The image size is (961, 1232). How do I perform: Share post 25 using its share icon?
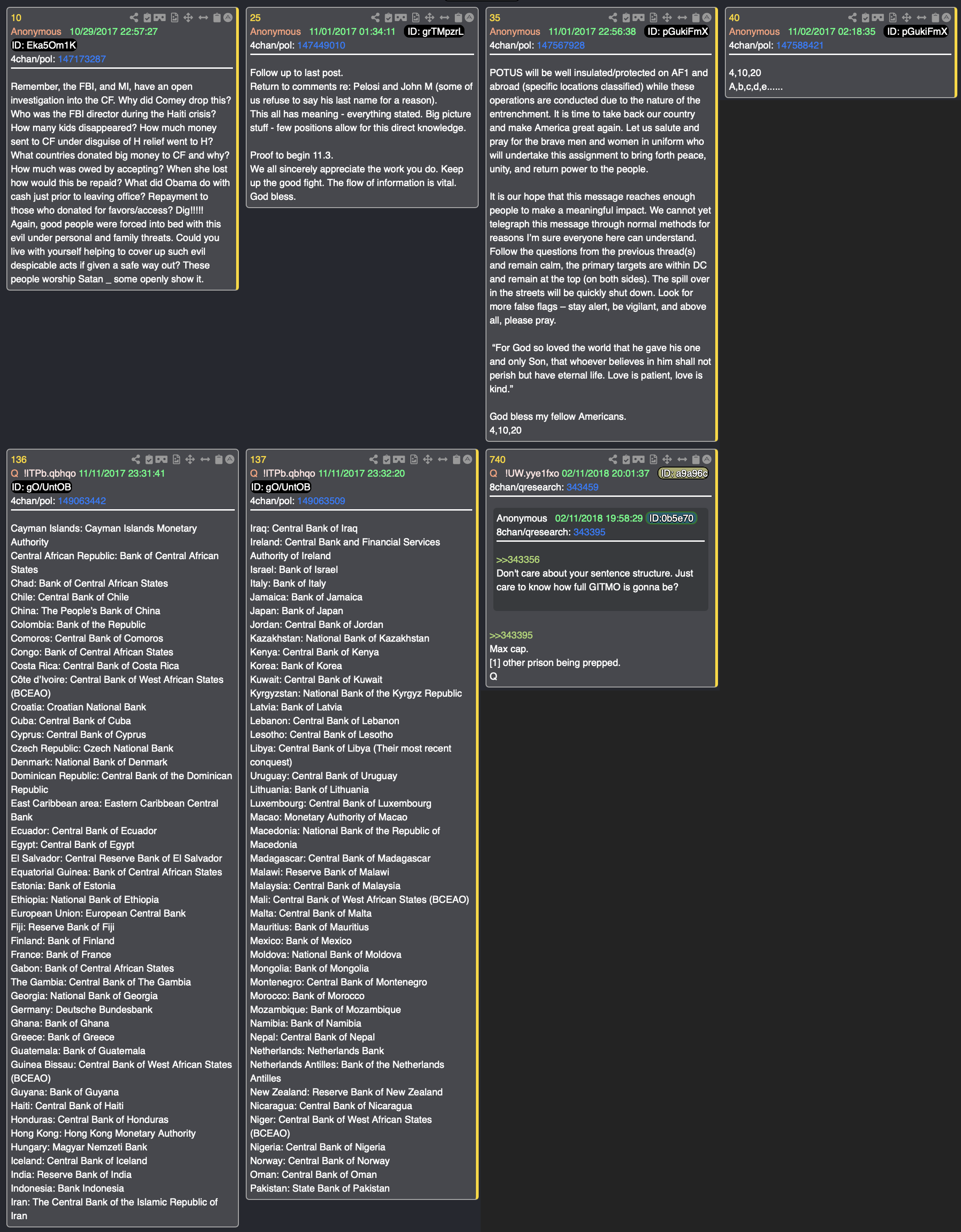point(375,17)
